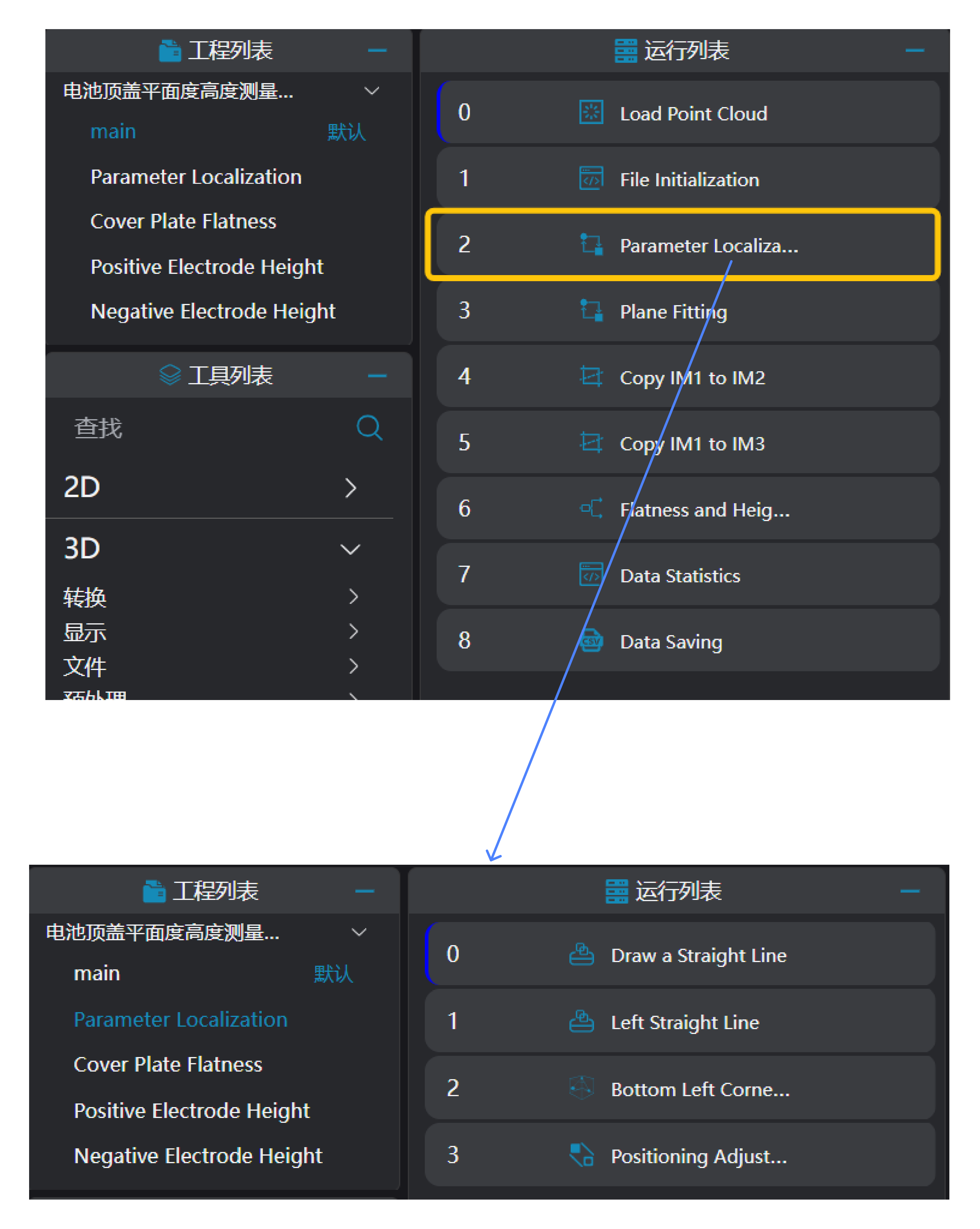The width and height of the screenshot is (980, 1229).
Task: Expand the 转换 tool group
Action: click(x=353, y=597)
